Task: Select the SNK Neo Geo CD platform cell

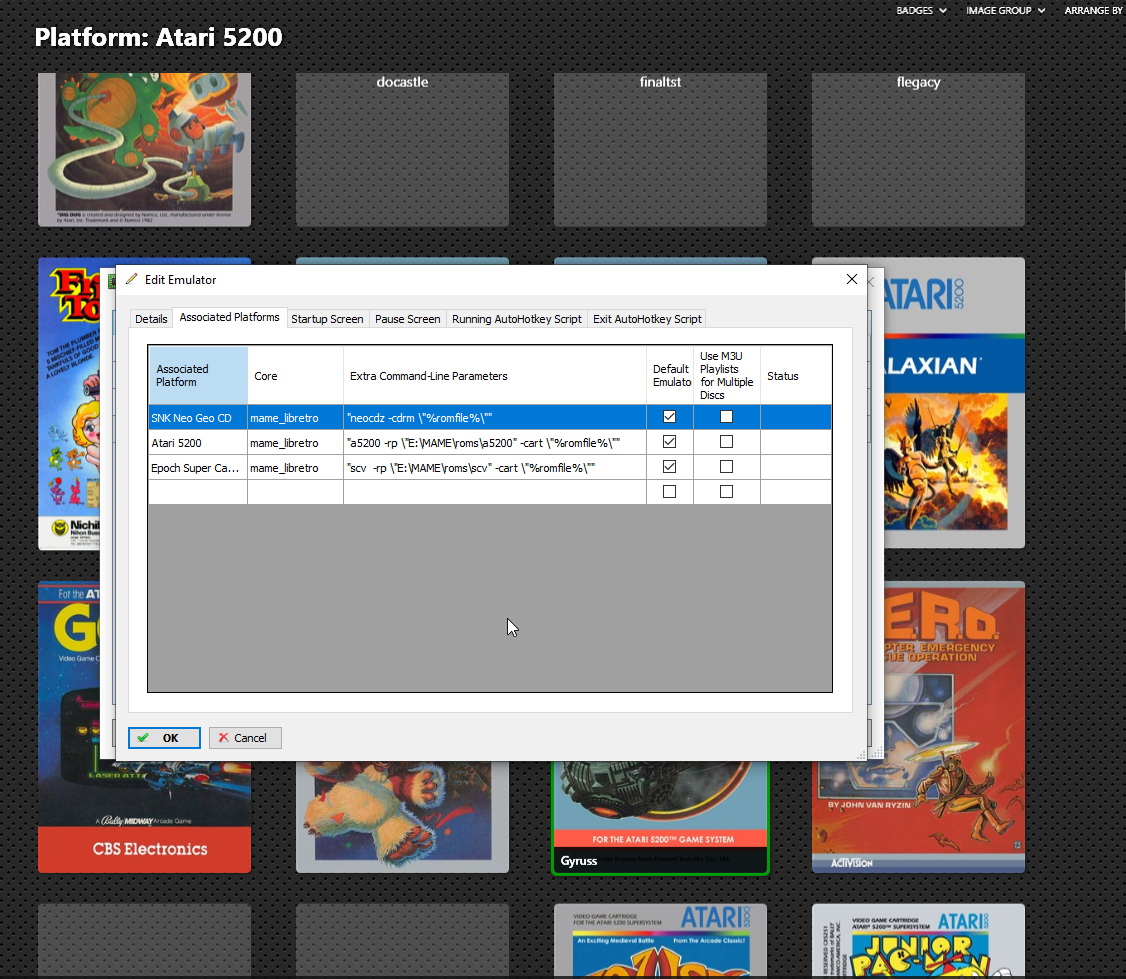Action: [x=198, y=417]
